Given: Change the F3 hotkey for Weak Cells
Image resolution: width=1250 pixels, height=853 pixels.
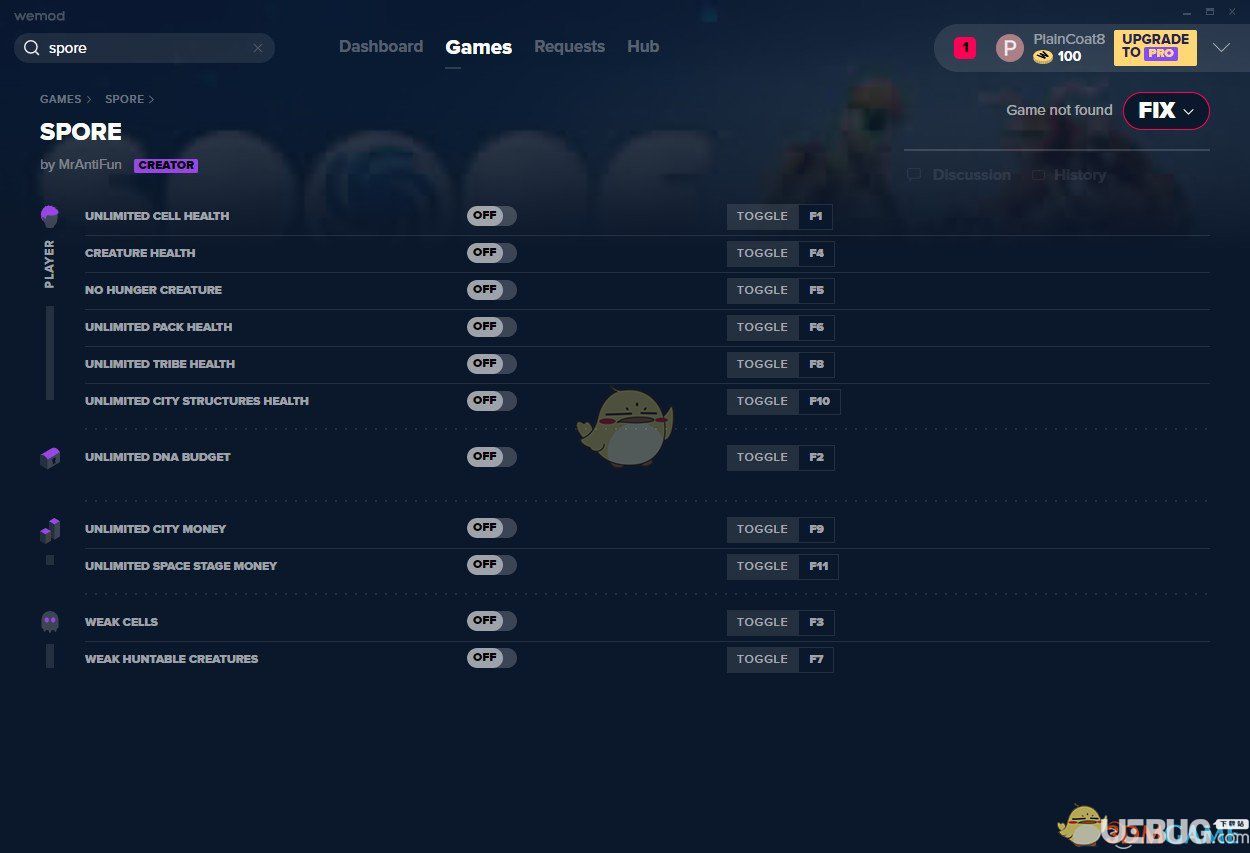Looking at the screenshot, I should [816, 622].
